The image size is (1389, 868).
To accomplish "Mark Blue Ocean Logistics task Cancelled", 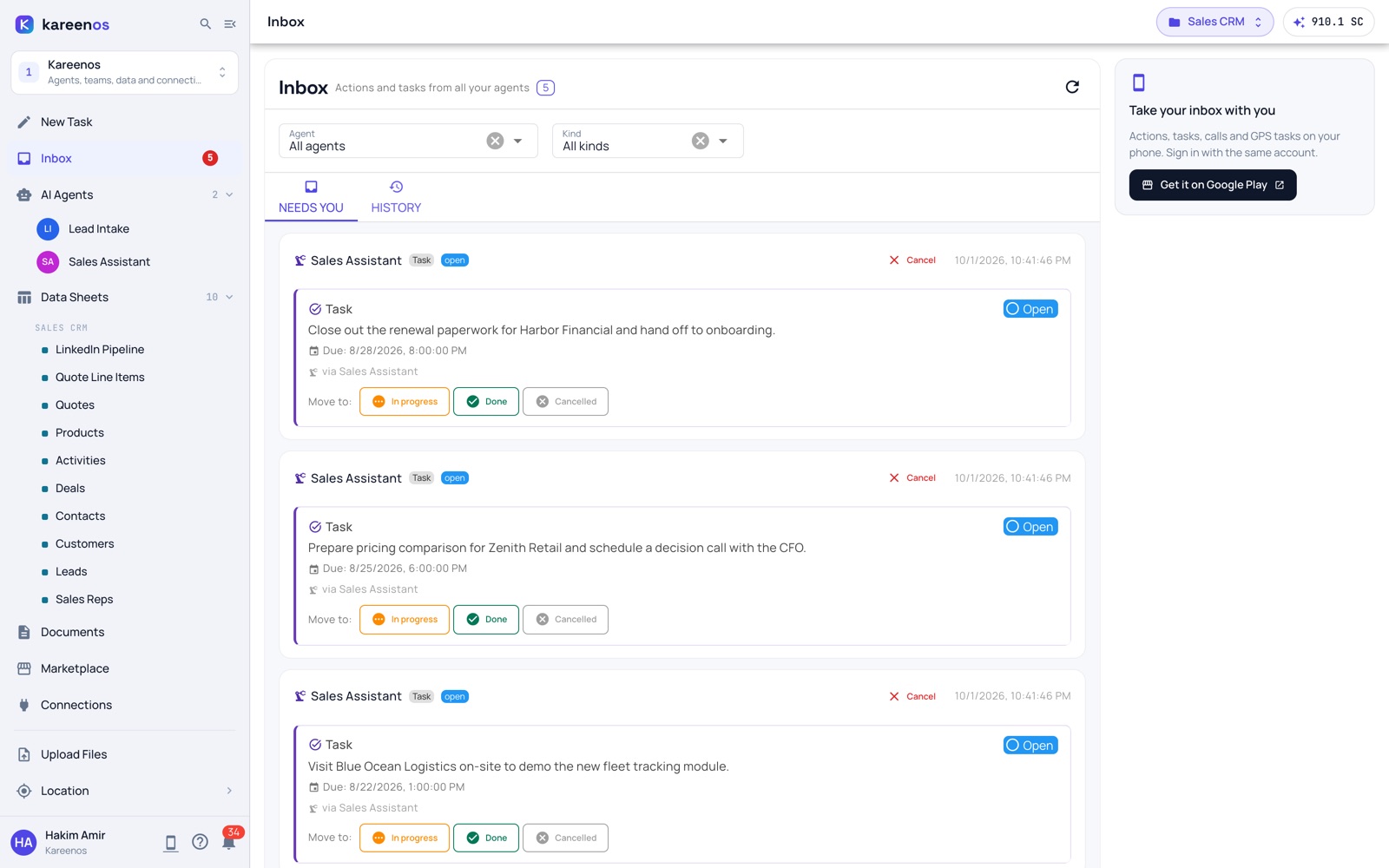I will [565, 838].
